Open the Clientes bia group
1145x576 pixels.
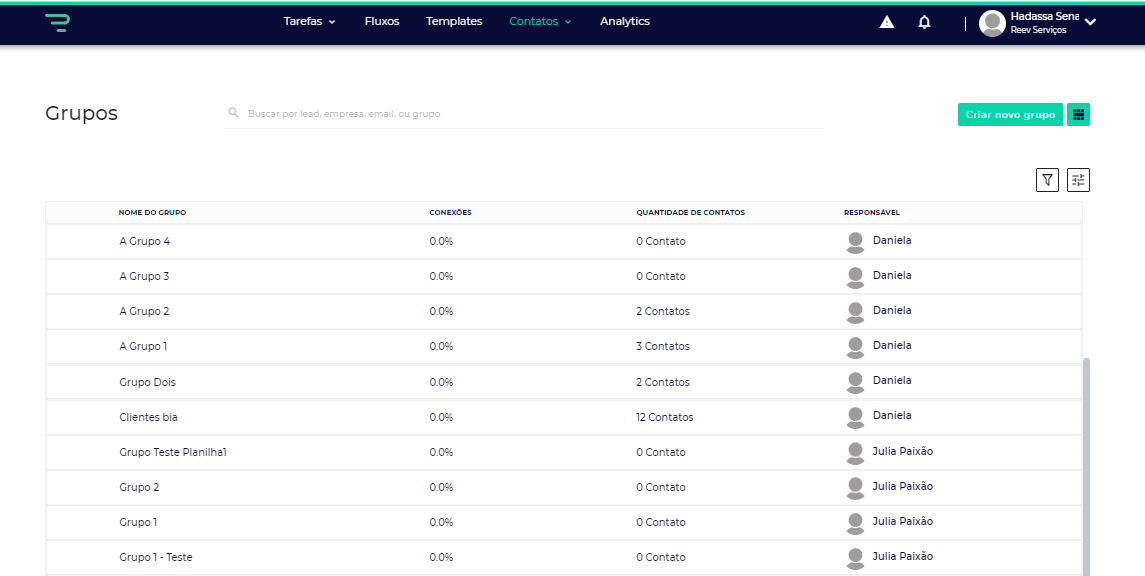click(148, 417)
